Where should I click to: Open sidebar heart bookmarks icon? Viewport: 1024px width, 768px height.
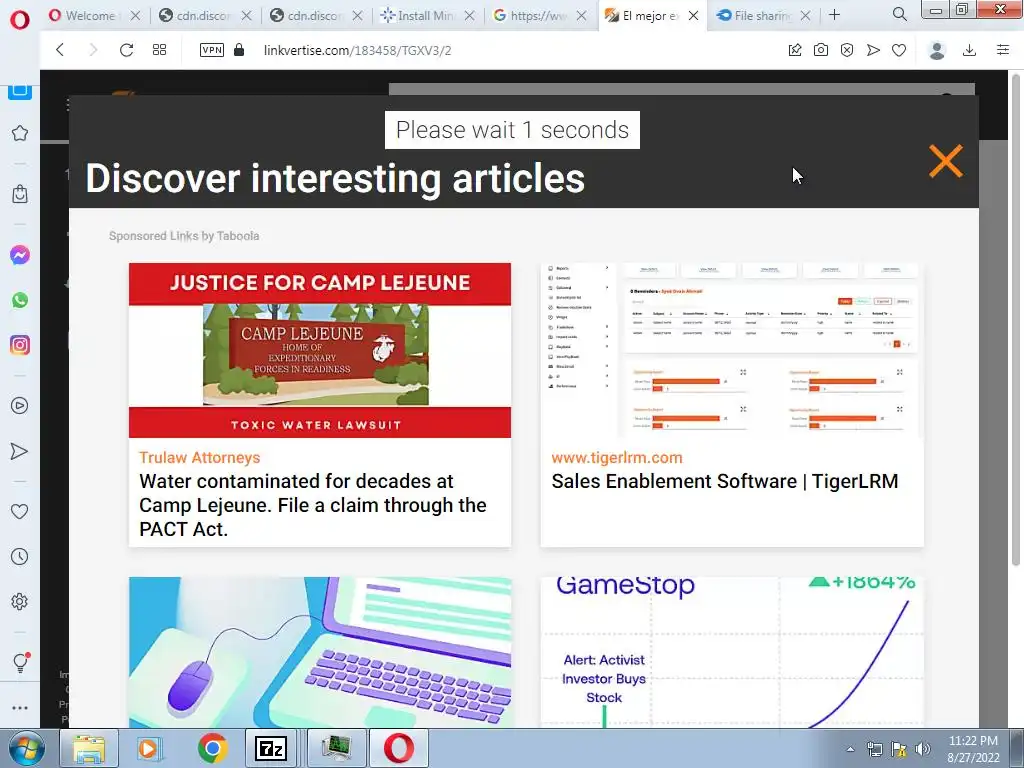point(20,511)
